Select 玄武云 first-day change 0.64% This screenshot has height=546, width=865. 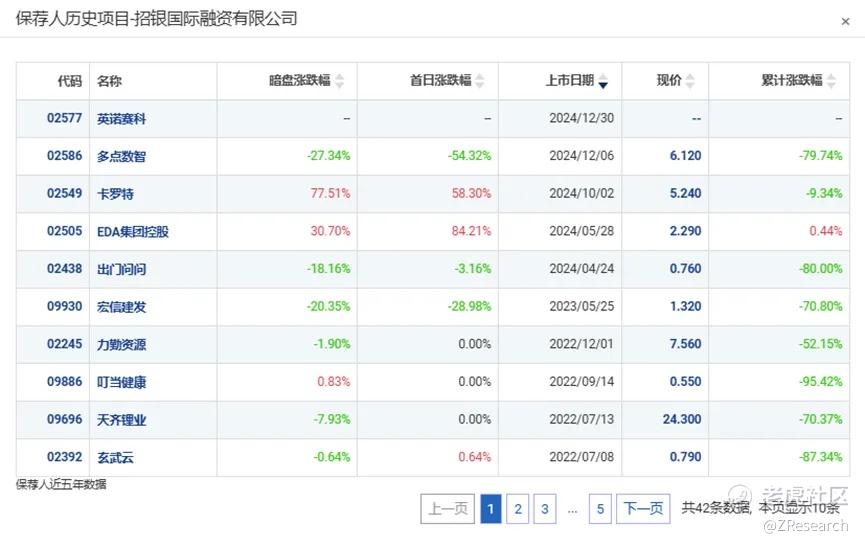pyautogui.click(x=474, y=457)
